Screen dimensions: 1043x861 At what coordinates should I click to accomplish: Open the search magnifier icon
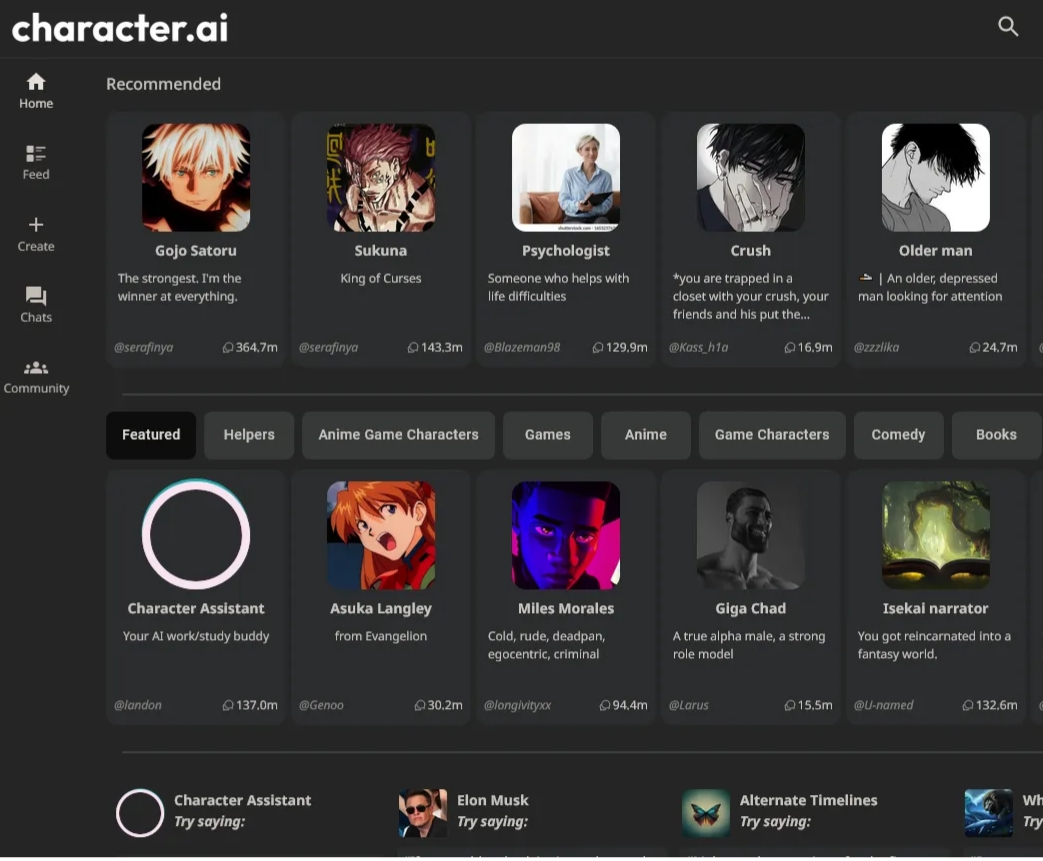click(x=1008, y=27)
